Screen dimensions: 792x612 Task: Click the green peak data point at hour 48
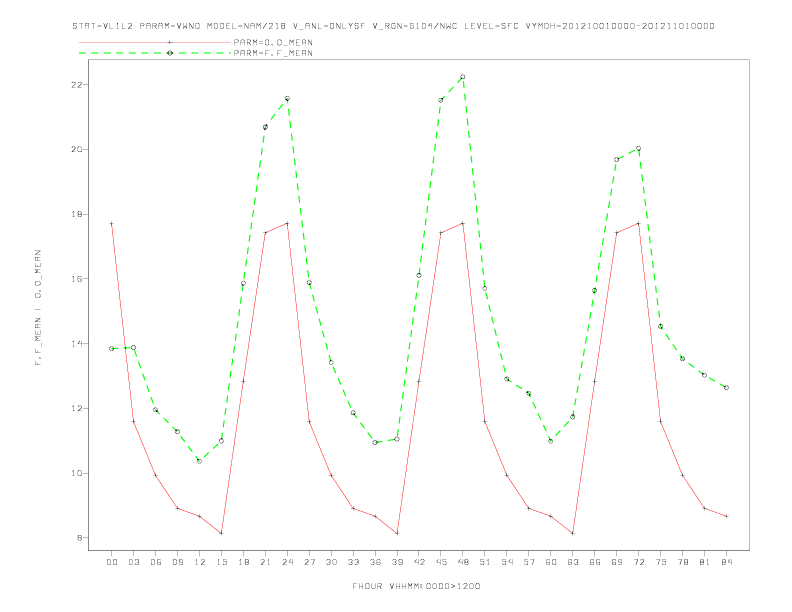pos(463,77)
